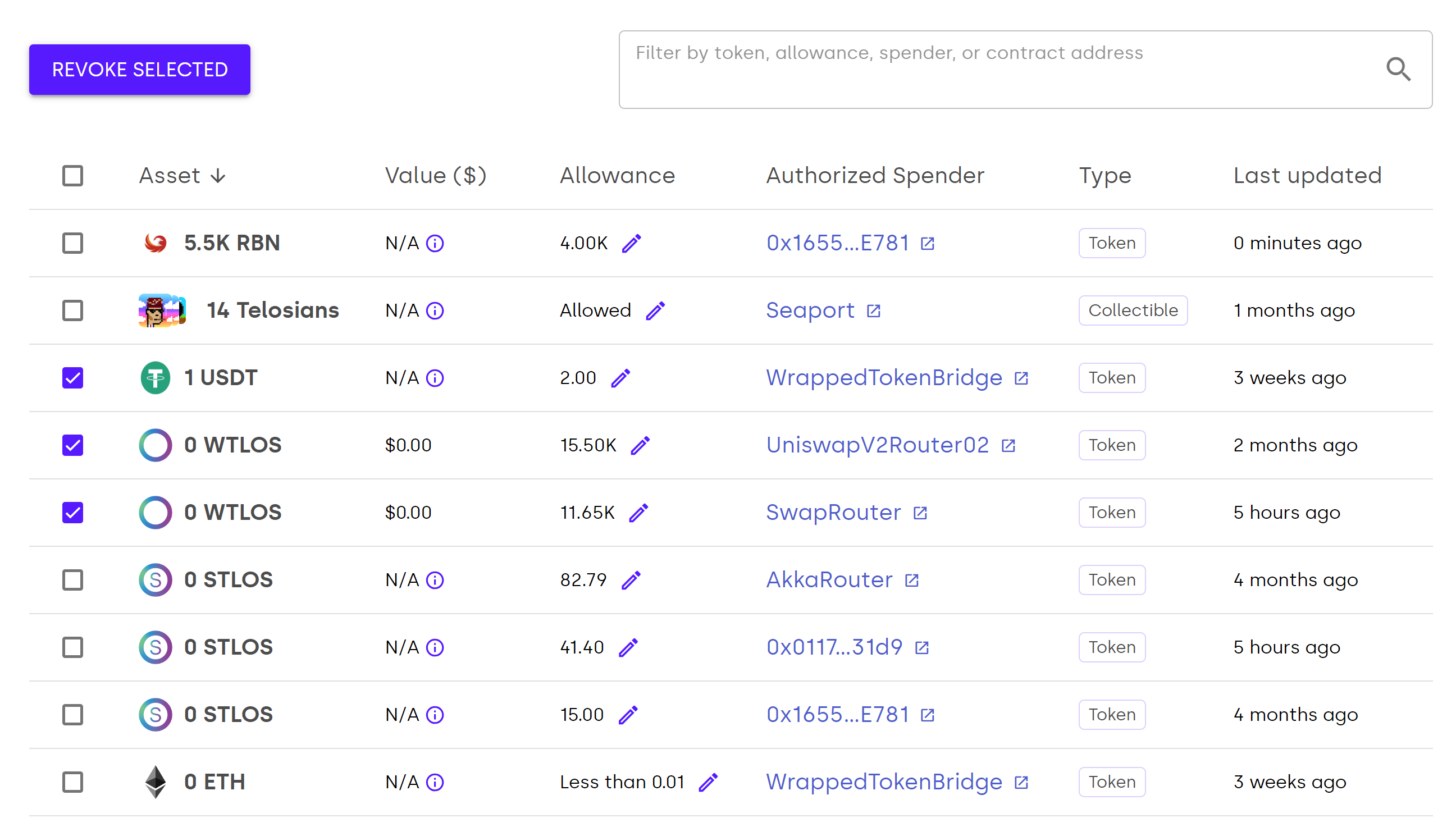
Task: Toggle checkbox for 0 WTLOS UniswapV2Router02 row
Action: (73, 444)
